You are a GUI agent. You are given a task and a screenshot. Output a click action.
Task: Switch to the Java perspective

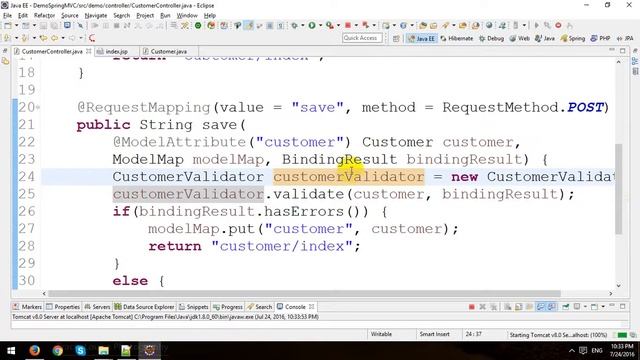pyautogui.click(x=544, y=38)
